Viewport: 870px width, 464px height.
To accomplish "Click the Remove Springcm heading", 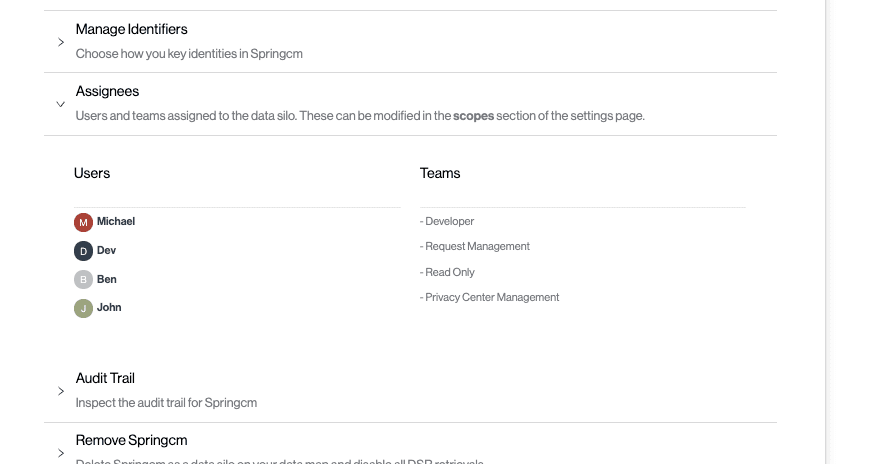I will point(131,440).
